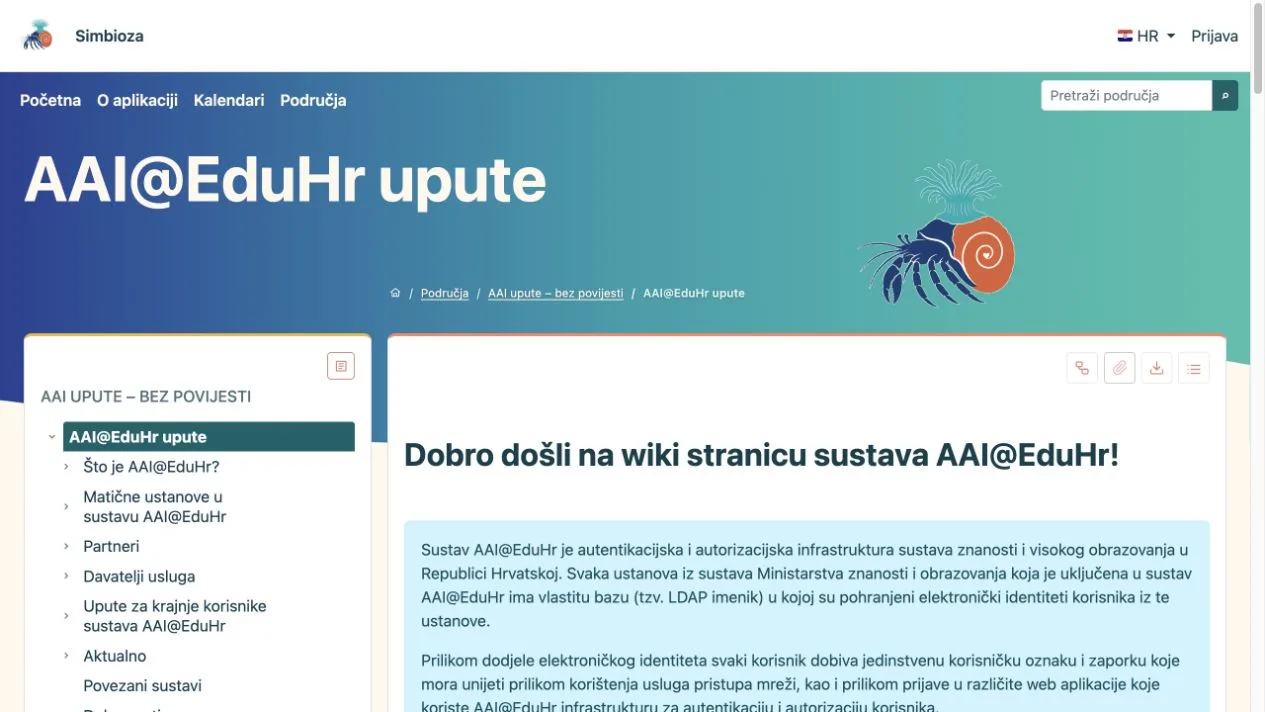Open the HR language dropdown
This screenshot has height=712, width=1265.
point(1146,36)
